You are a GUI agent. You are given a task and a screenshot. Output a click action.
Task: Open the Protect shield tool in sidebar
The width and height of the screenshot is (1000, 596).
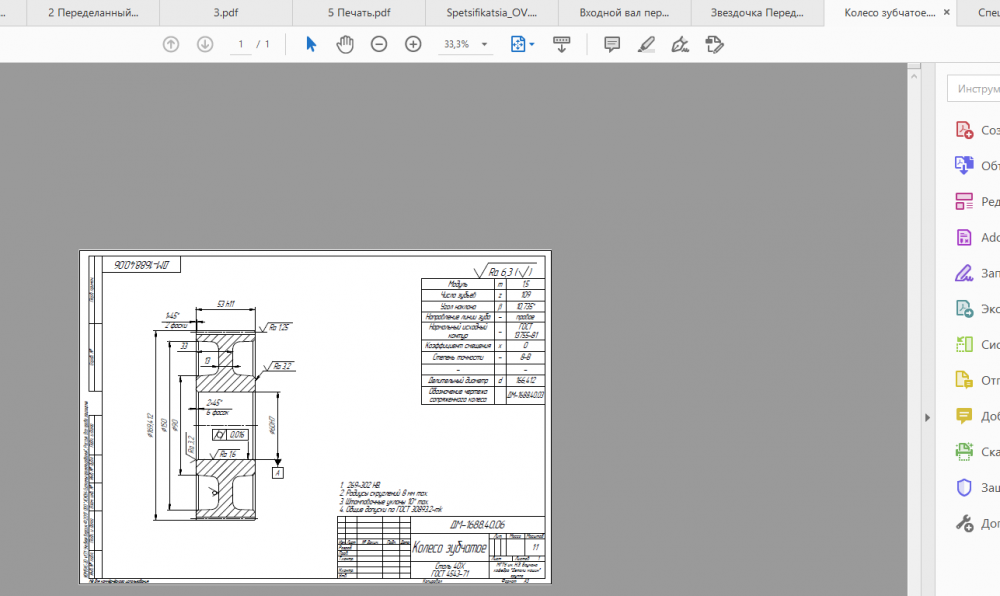coord(965,487)
